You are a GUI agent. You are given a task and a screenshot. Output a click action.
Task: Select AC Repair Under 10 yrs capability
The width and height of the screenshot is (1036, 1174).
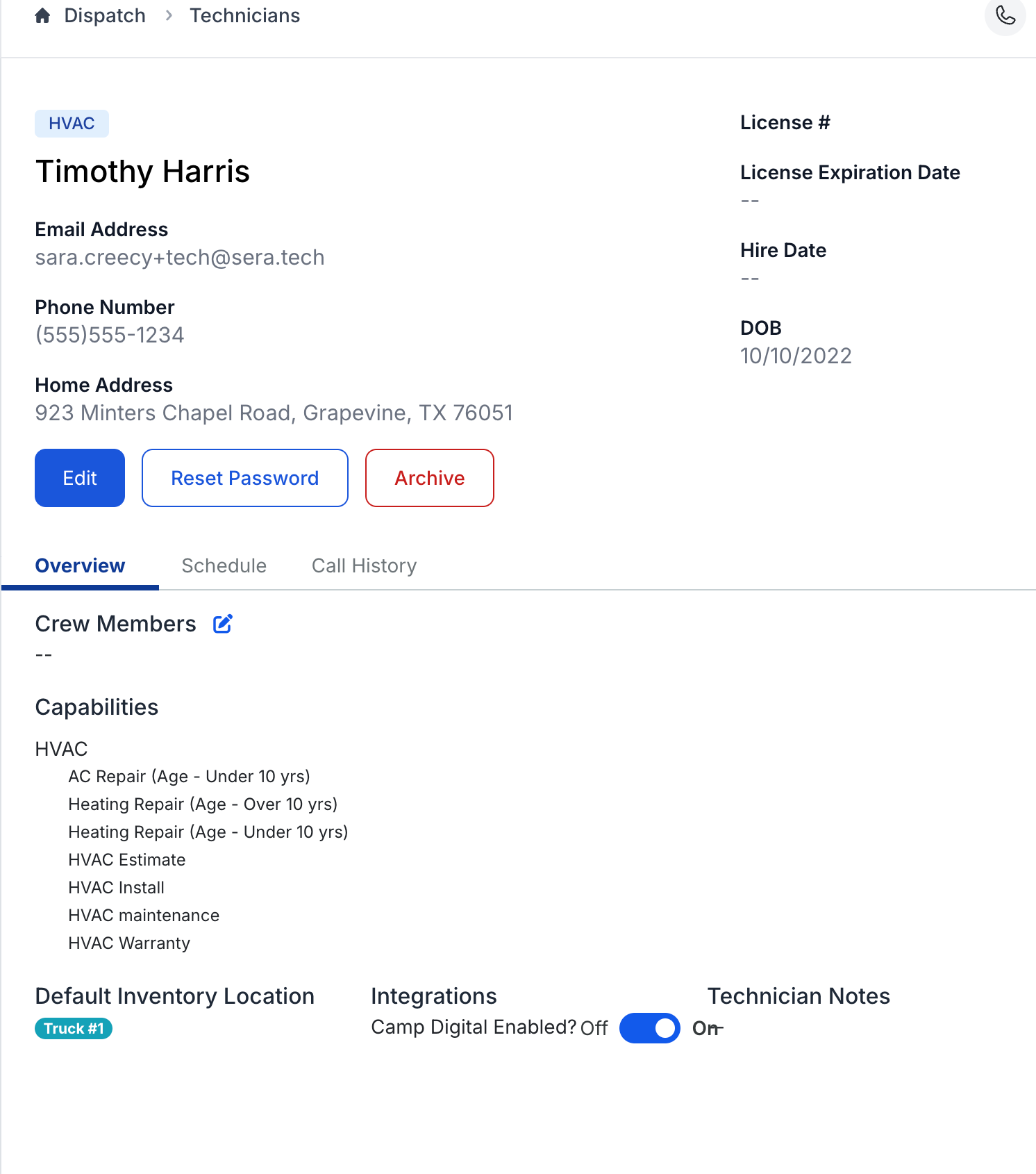189,777
